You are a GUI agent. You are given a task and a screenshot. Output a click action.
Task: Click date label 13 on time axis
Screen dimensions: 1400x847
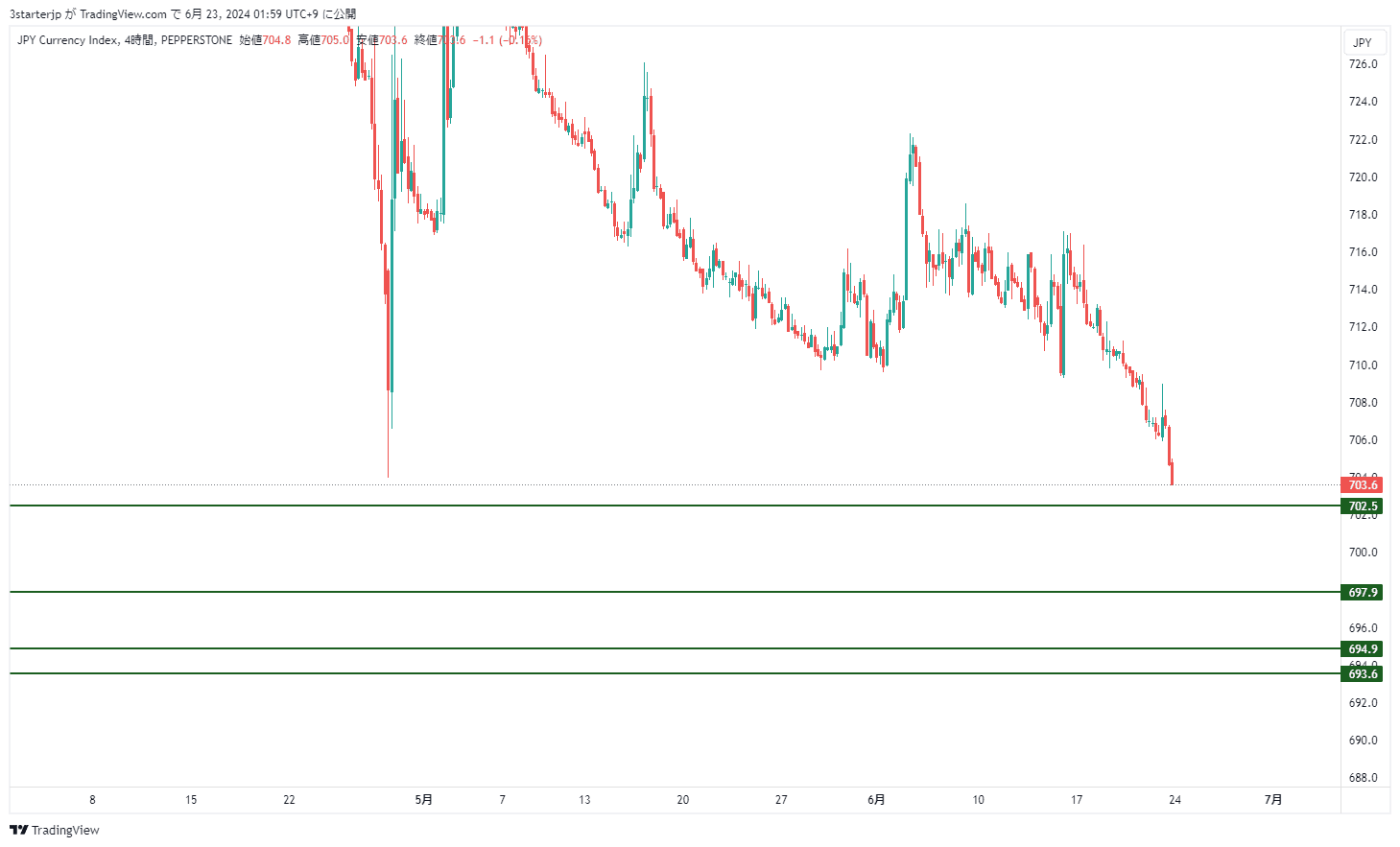(x=584, y=800)
